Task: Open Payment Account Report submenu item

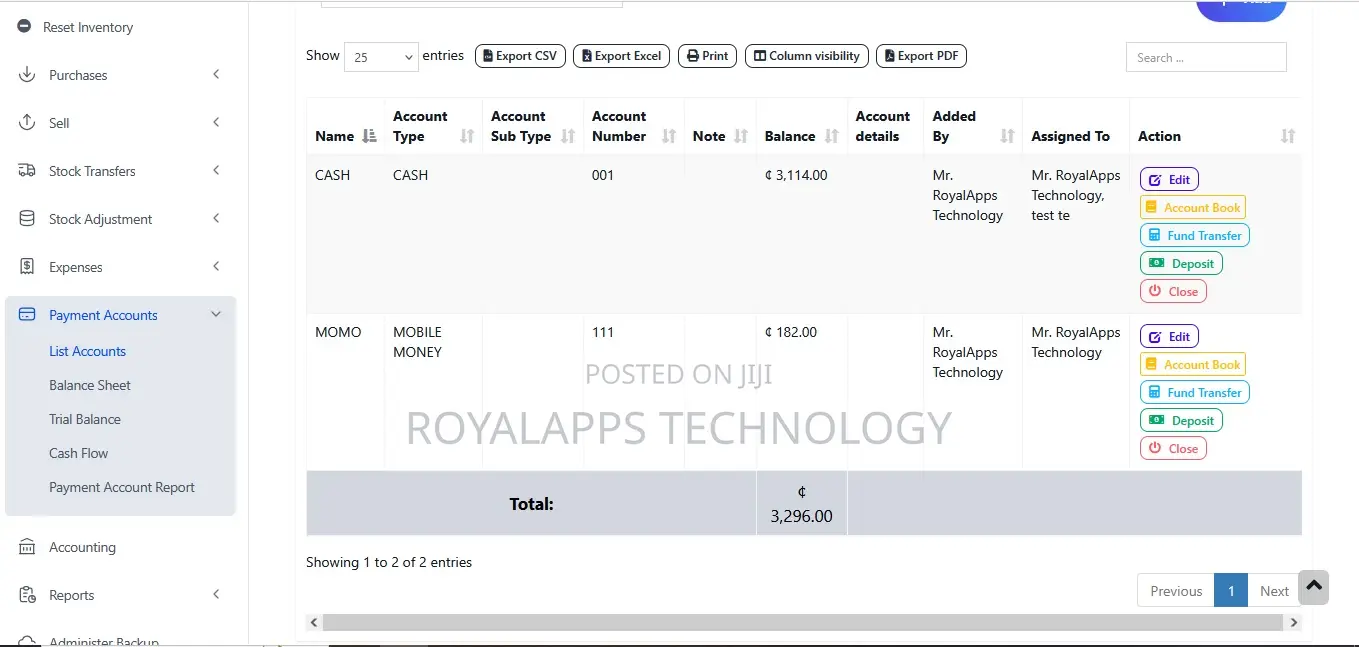Action: click(122, 487)
